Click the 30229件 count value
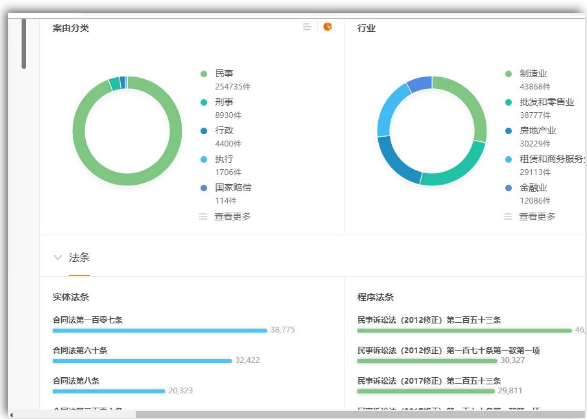The image size is (587, 419). point(535,144)
